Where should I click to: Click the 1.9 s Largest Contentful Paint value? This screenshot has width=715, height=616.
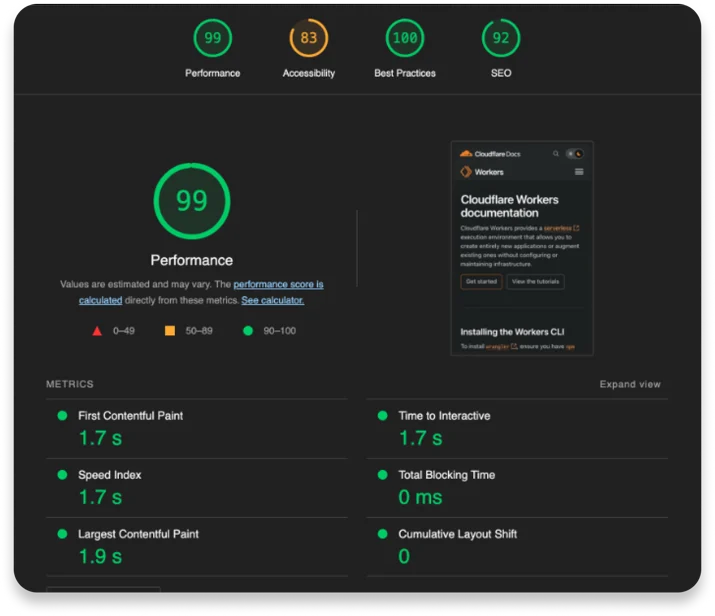tap(100, 557)
